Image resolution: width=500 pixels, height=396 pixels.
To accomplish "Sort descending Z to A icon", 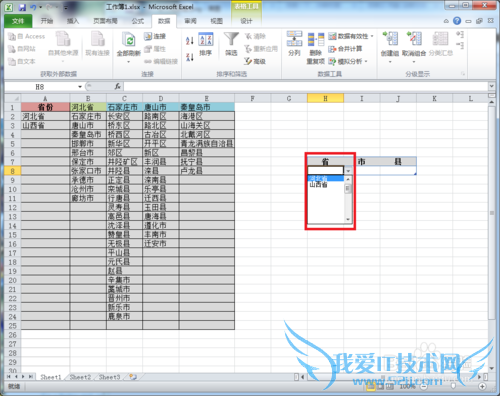I will point(190,57).
